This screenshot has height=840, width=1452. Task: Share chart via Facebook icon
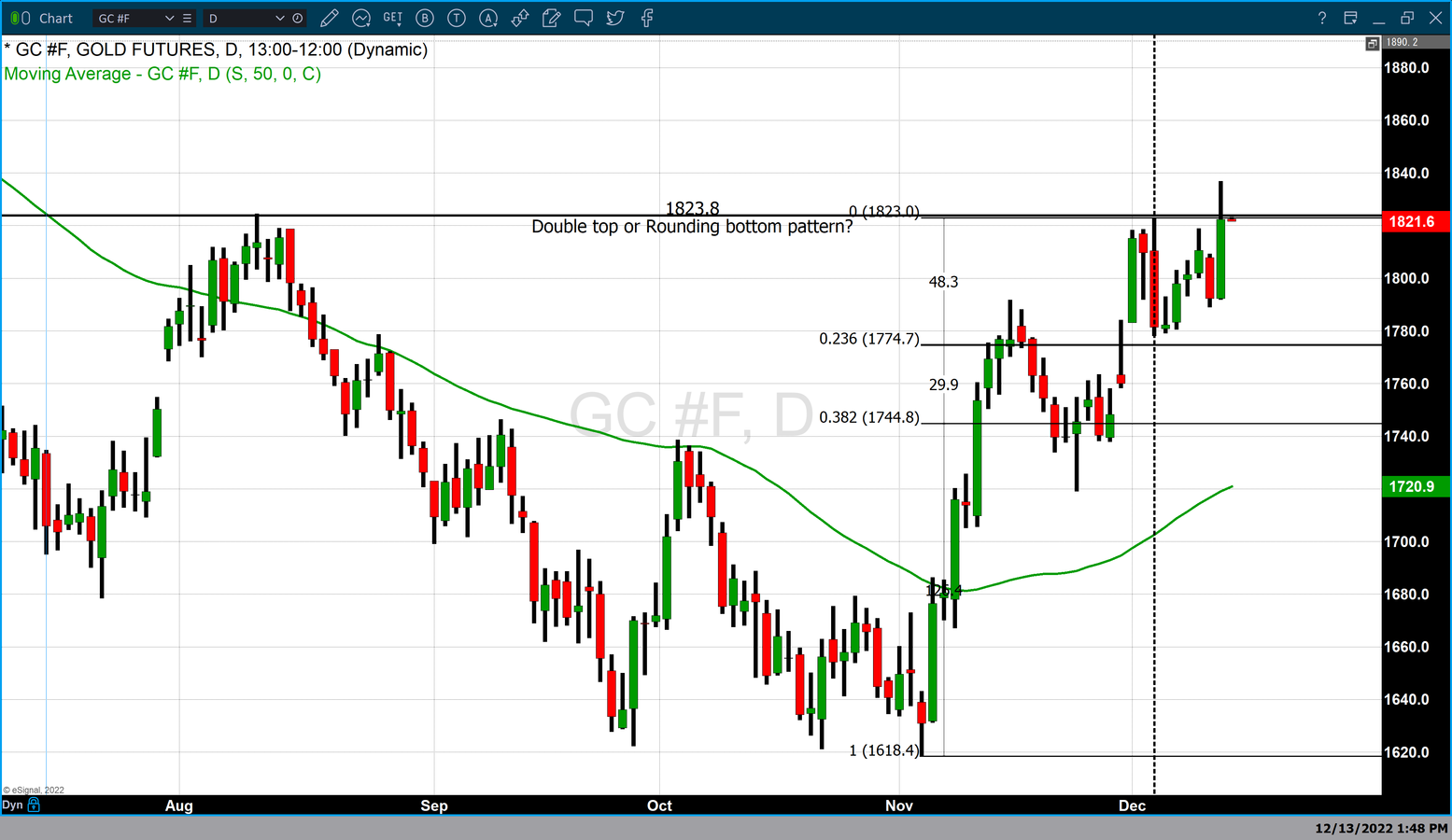click(647, 18)
